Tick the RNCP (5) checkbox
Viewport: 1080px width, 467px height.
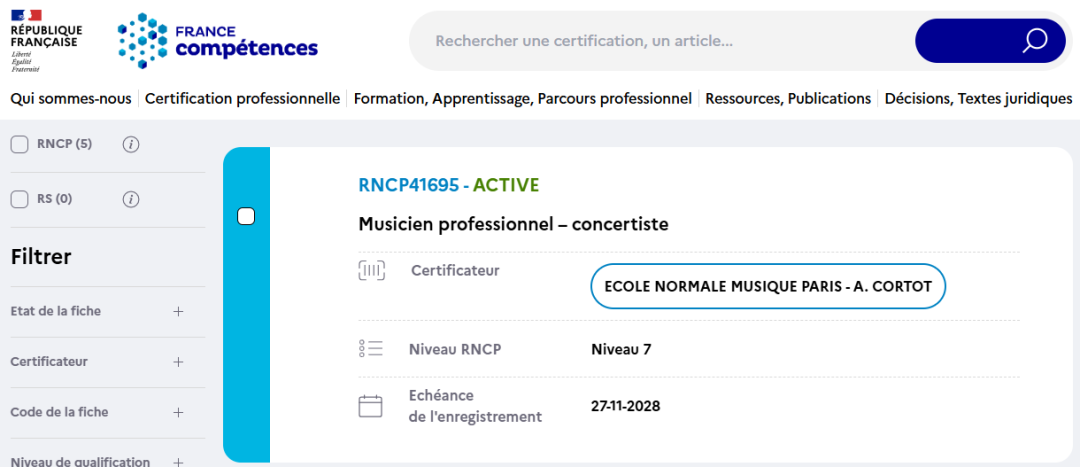[x=19, y=145]
